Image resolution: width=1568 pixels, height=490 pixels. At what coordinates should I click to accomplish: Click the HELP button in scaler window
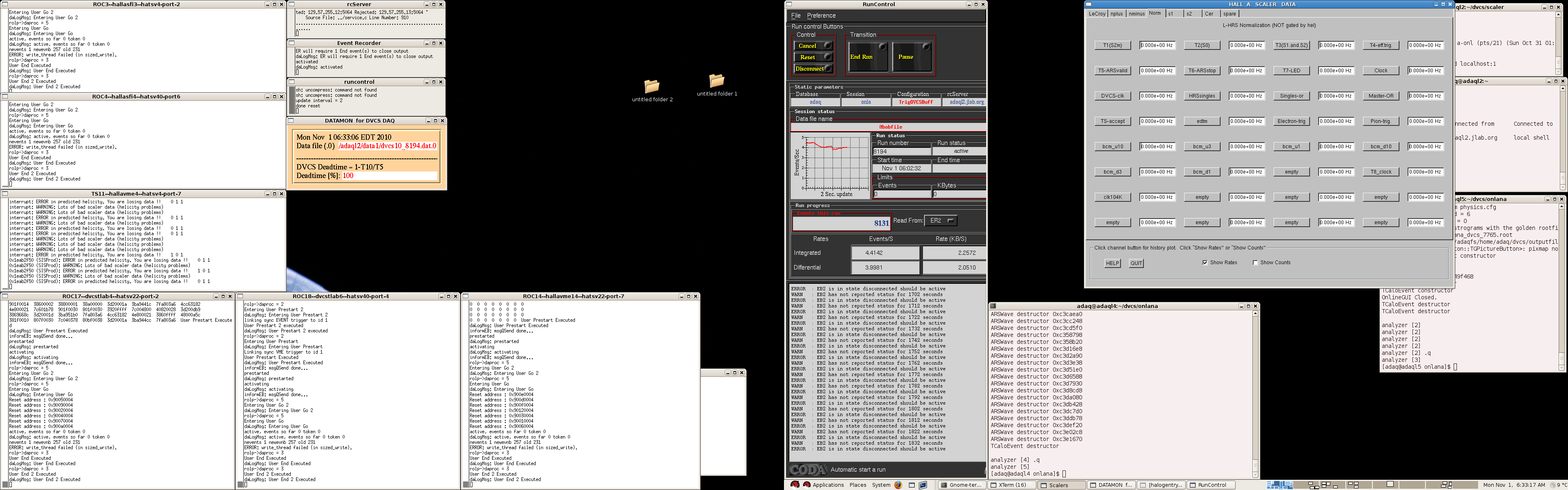pos(1113,263)
